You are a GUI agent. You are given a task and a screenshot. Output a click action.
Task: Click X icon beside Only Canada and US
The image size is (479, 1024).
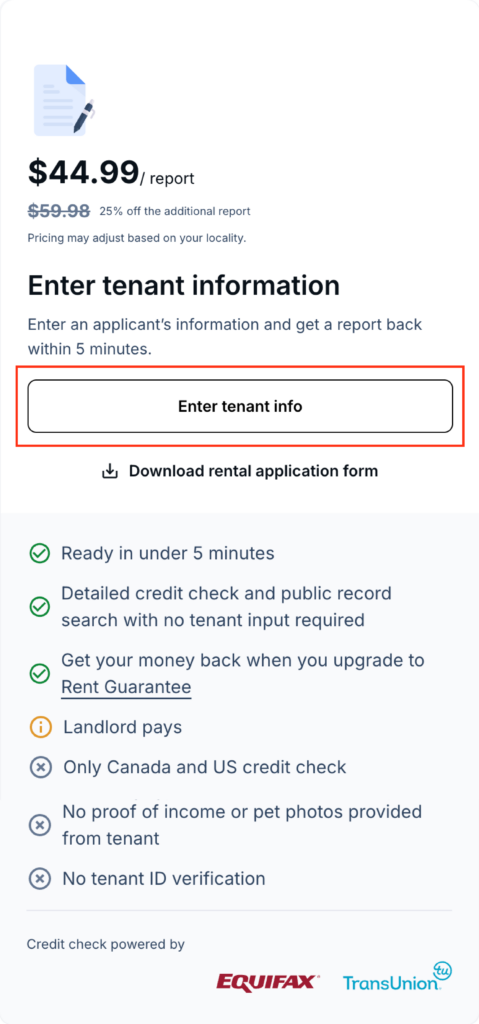41,767
